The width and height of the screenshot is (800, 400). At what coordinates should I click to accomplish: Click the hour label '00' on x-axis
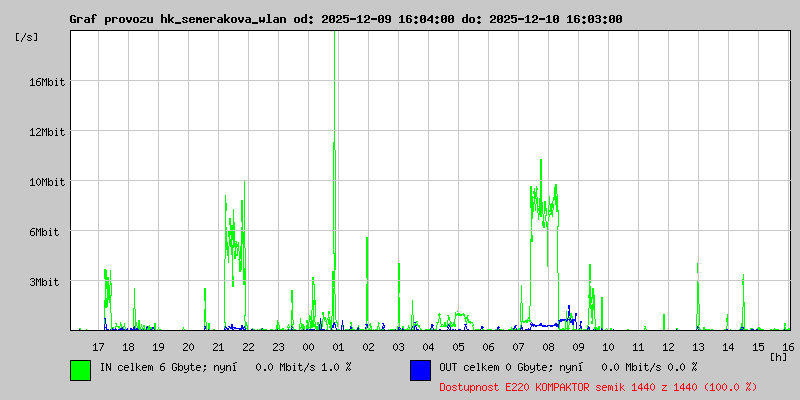coord(308,347)
